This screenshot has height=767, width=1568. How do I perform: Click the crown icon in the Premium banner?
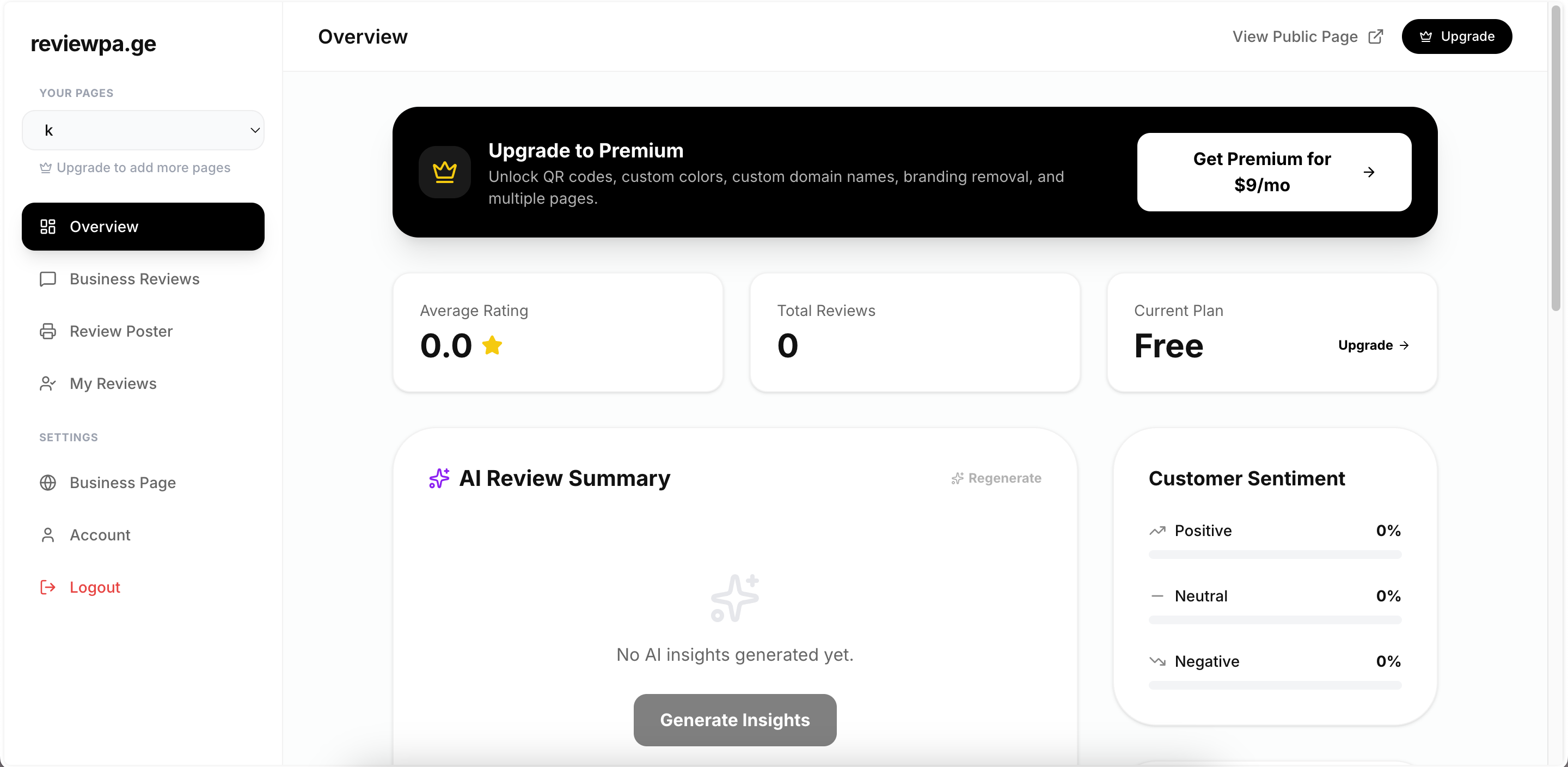tap(445, 171)
